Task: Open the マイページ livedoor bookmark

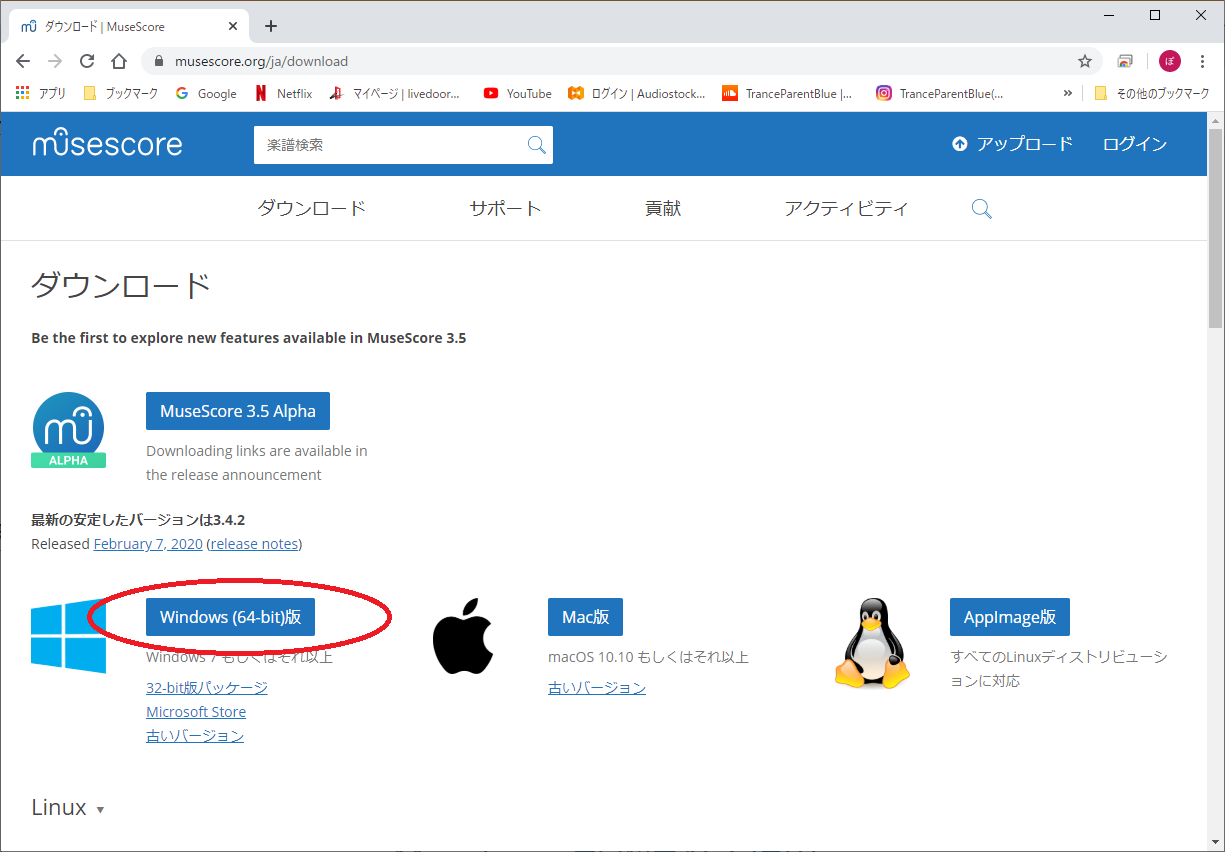Action: [x=394, y=93]
